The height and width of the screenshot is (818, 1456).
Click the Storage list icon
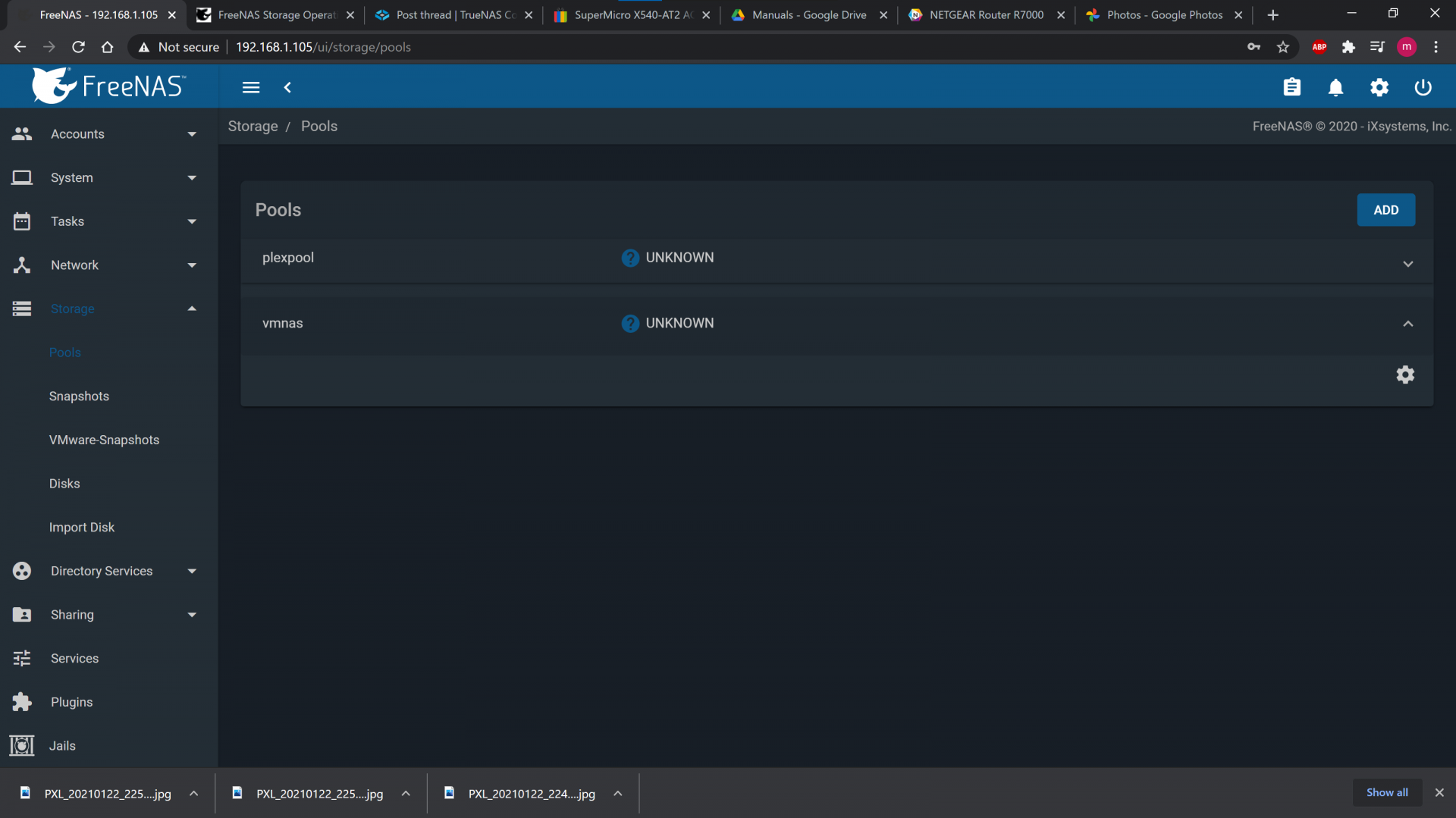coord(22,309)
